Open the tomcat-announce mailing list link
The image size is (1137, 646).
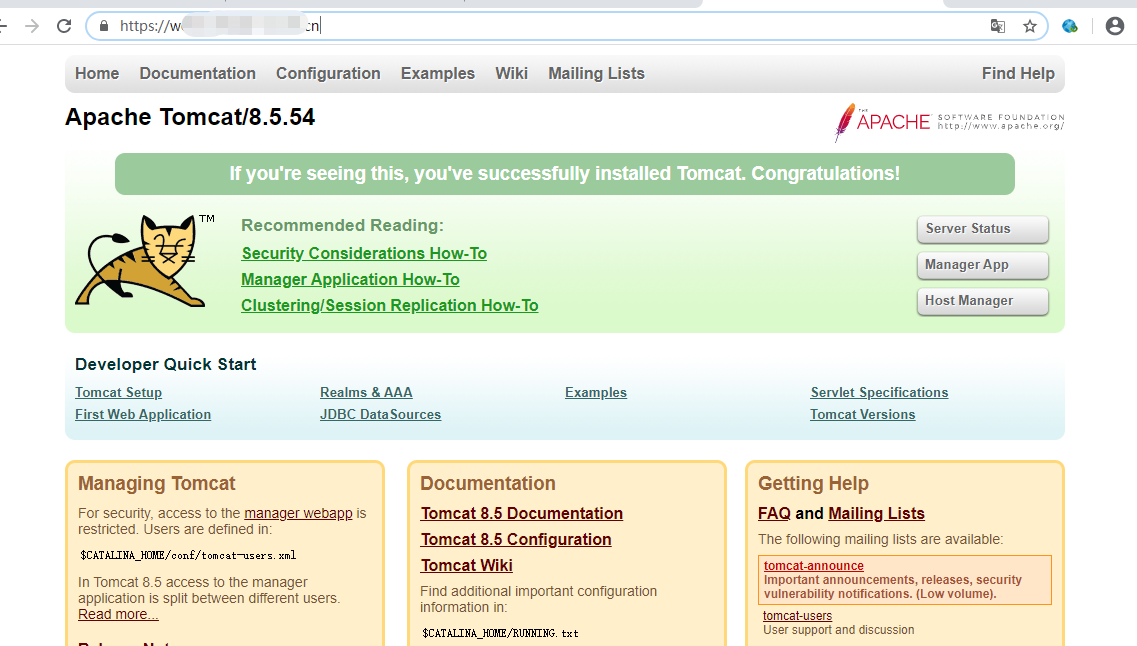[814, 566]
